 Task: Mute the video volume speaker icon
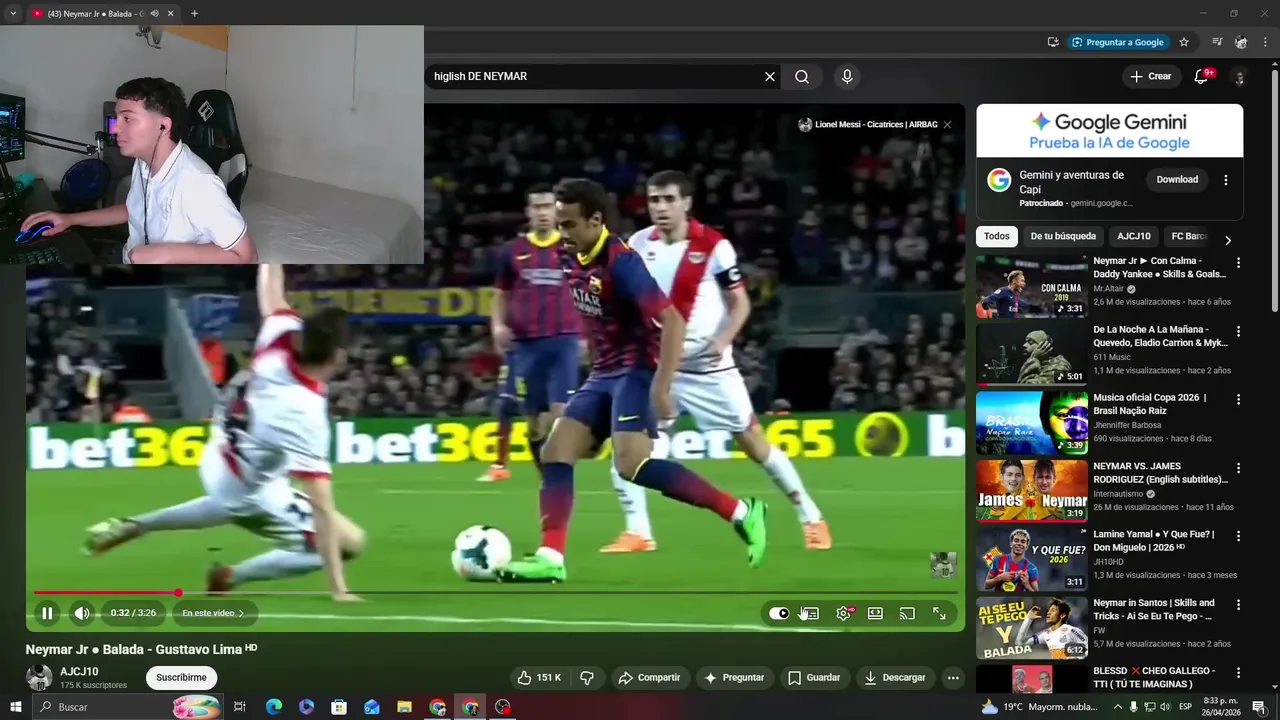click(x=82, y=613)
